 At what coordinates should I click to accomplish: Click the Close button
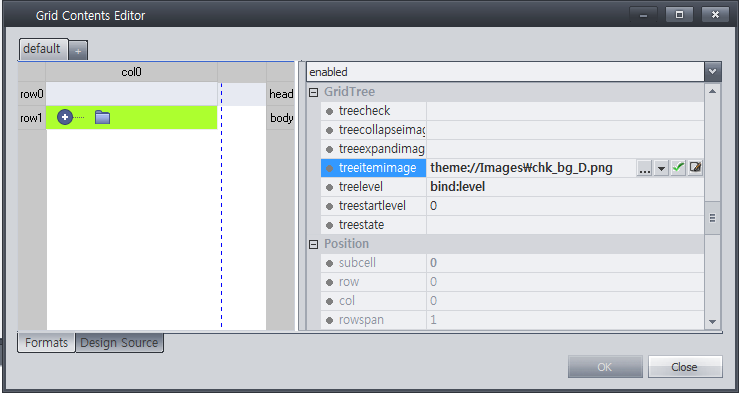click(x=685, y=367)
